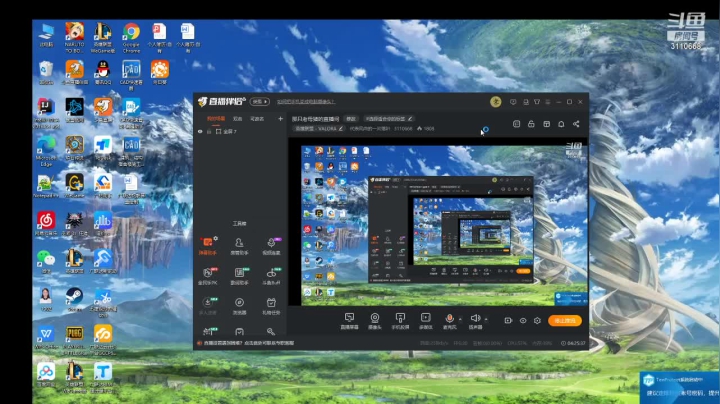Screen dimensions: 720x404
Task: Hide the 全屏7 source with eye icon
Action: click(200, 131)
